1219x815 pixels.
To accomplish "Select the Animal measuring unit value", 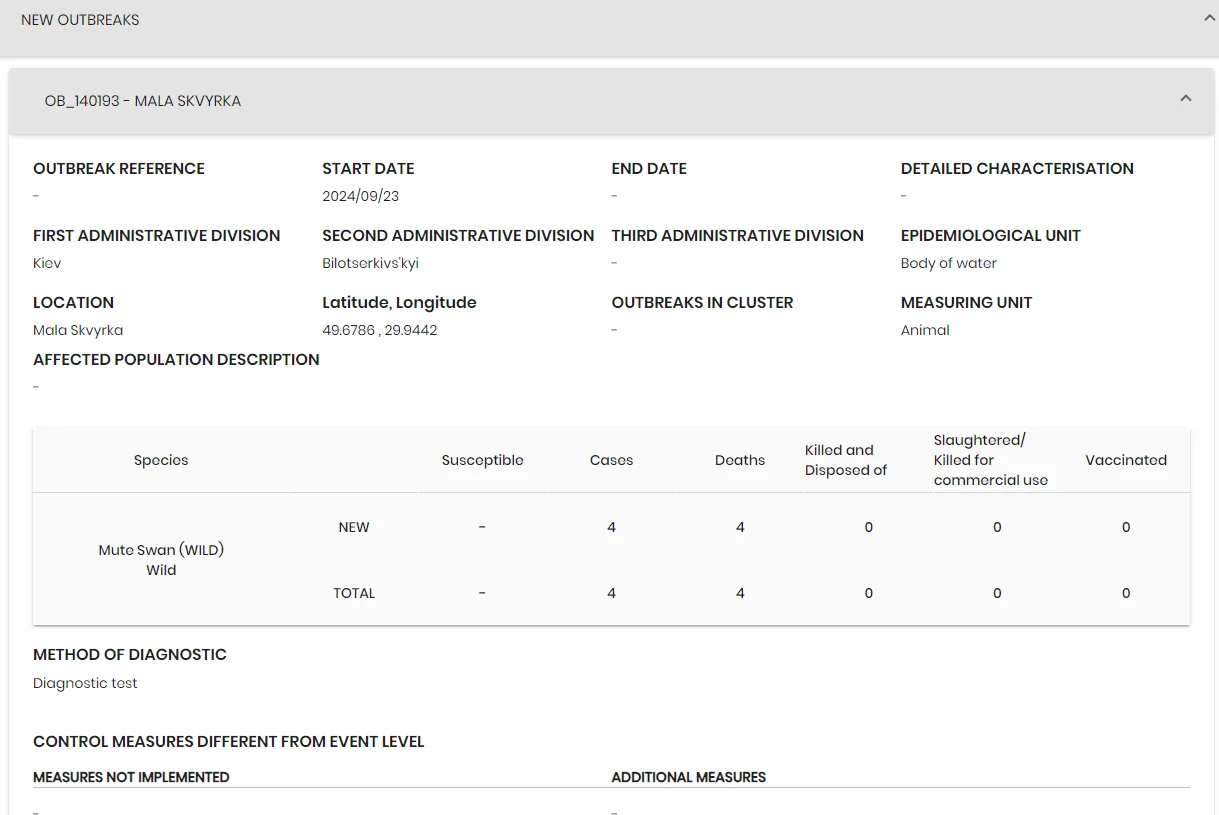I will point(925,330).
